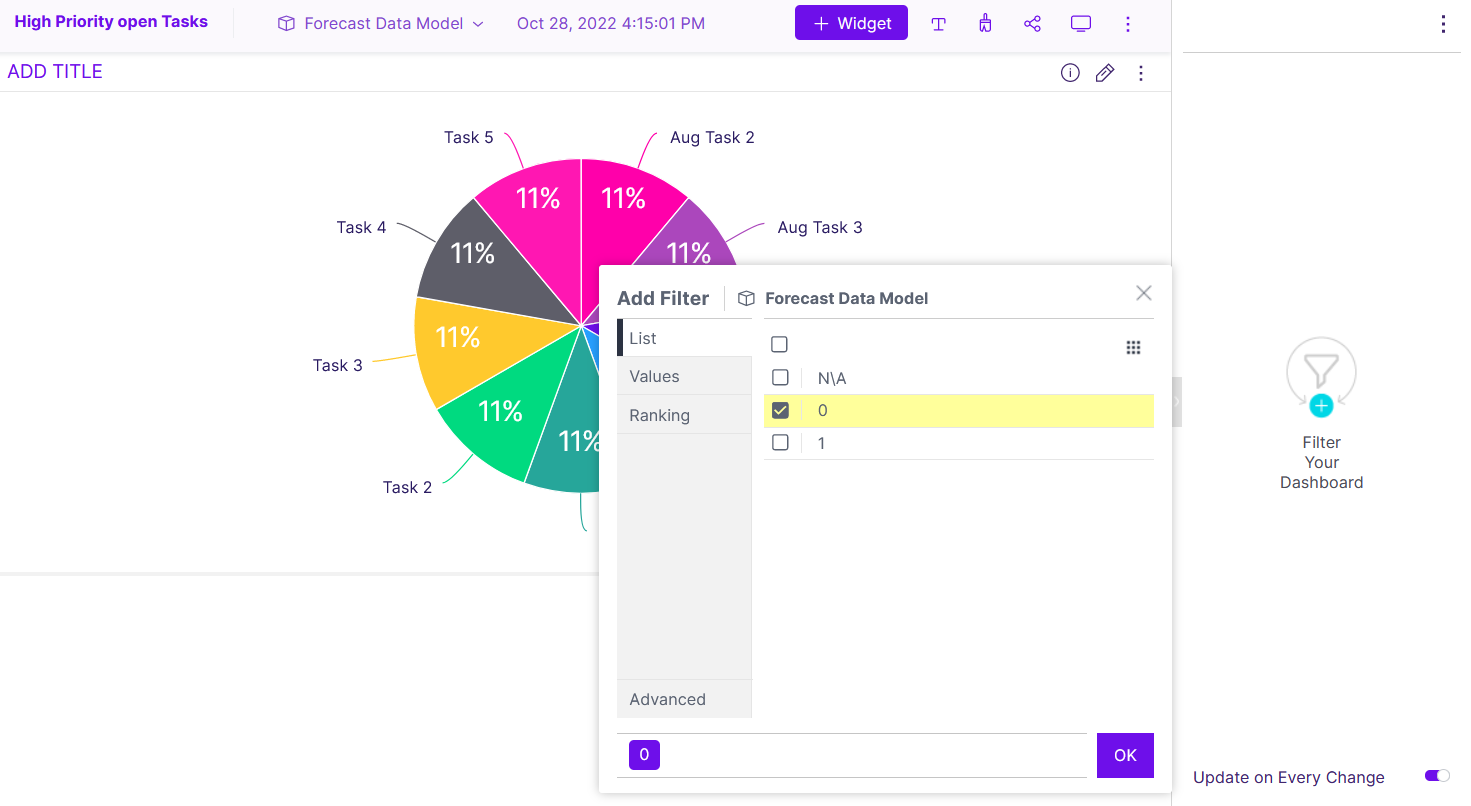Screen dimensions: 1471x806
Task: Select the brush restyle icon in the toolbar
Action: pyautogui.click(x=985, y=23)
